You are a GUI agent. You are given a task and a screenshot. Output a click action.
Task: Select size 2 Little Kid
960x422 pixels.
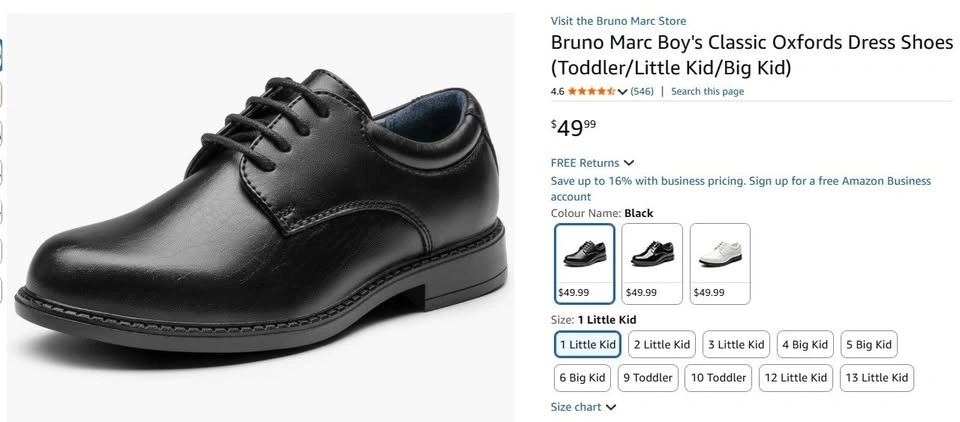[662, 345]
